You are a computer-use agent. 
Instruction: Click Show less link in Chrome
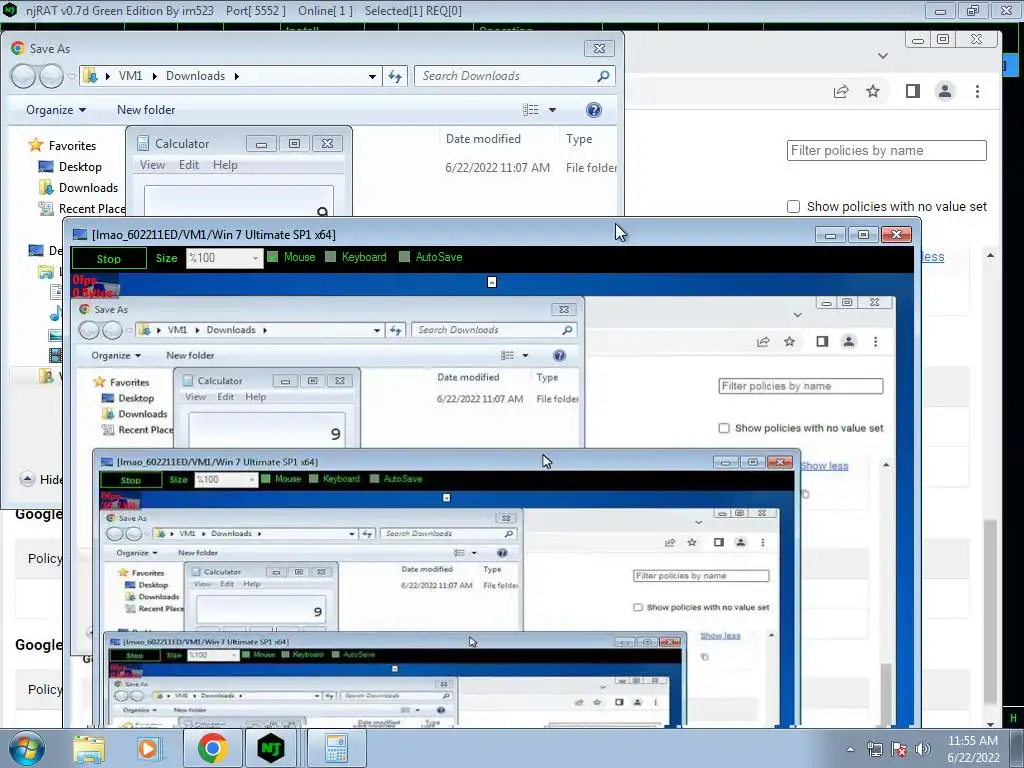click(932, 257)
